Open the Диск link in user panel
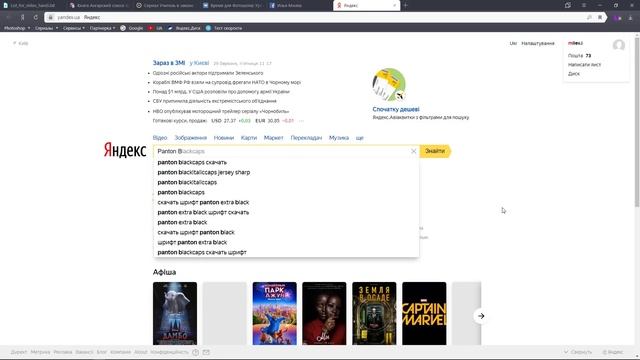This screenshot has height=360, width=640. 573,74
